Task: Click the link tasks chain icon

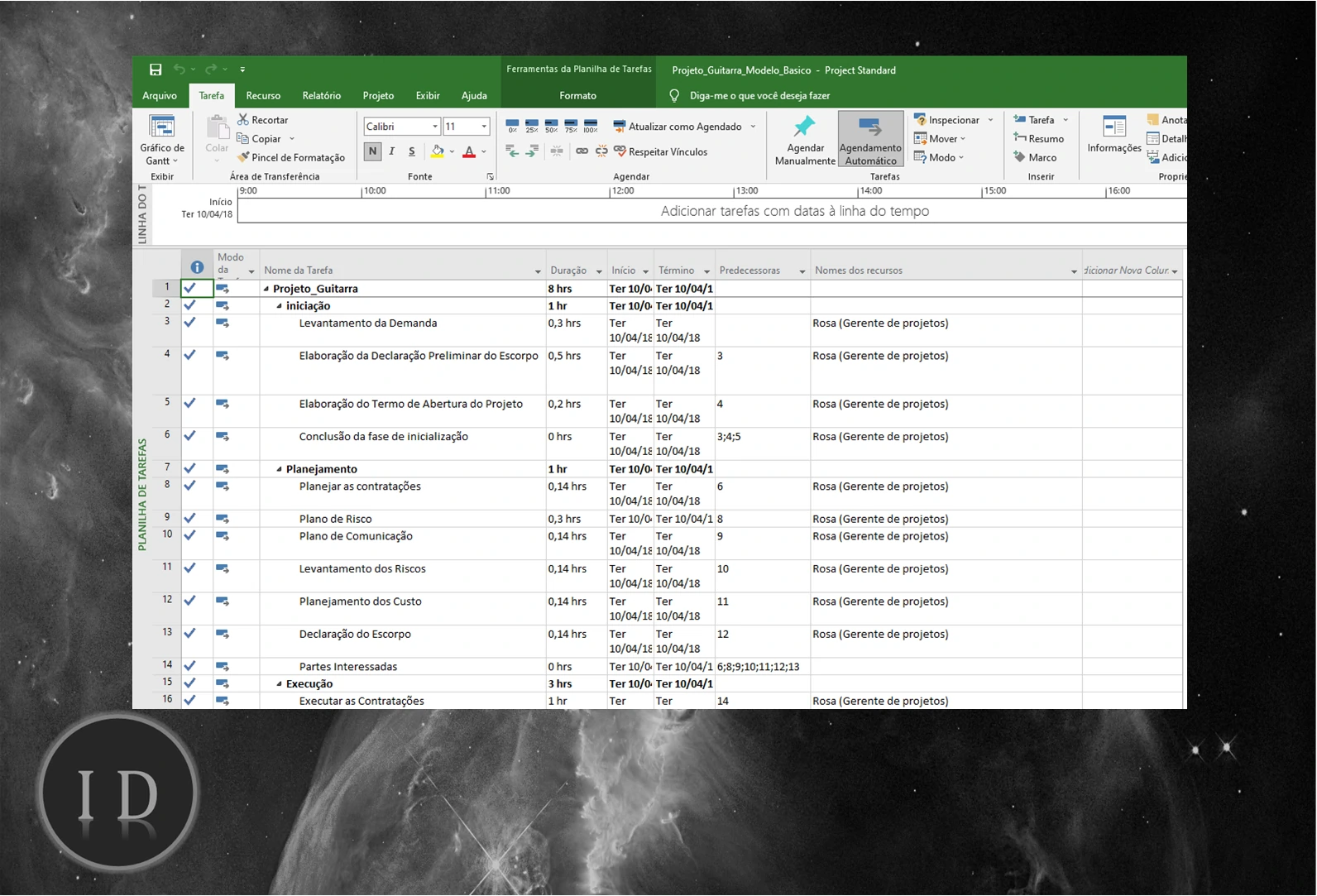Action: click(x=582, y=151)
